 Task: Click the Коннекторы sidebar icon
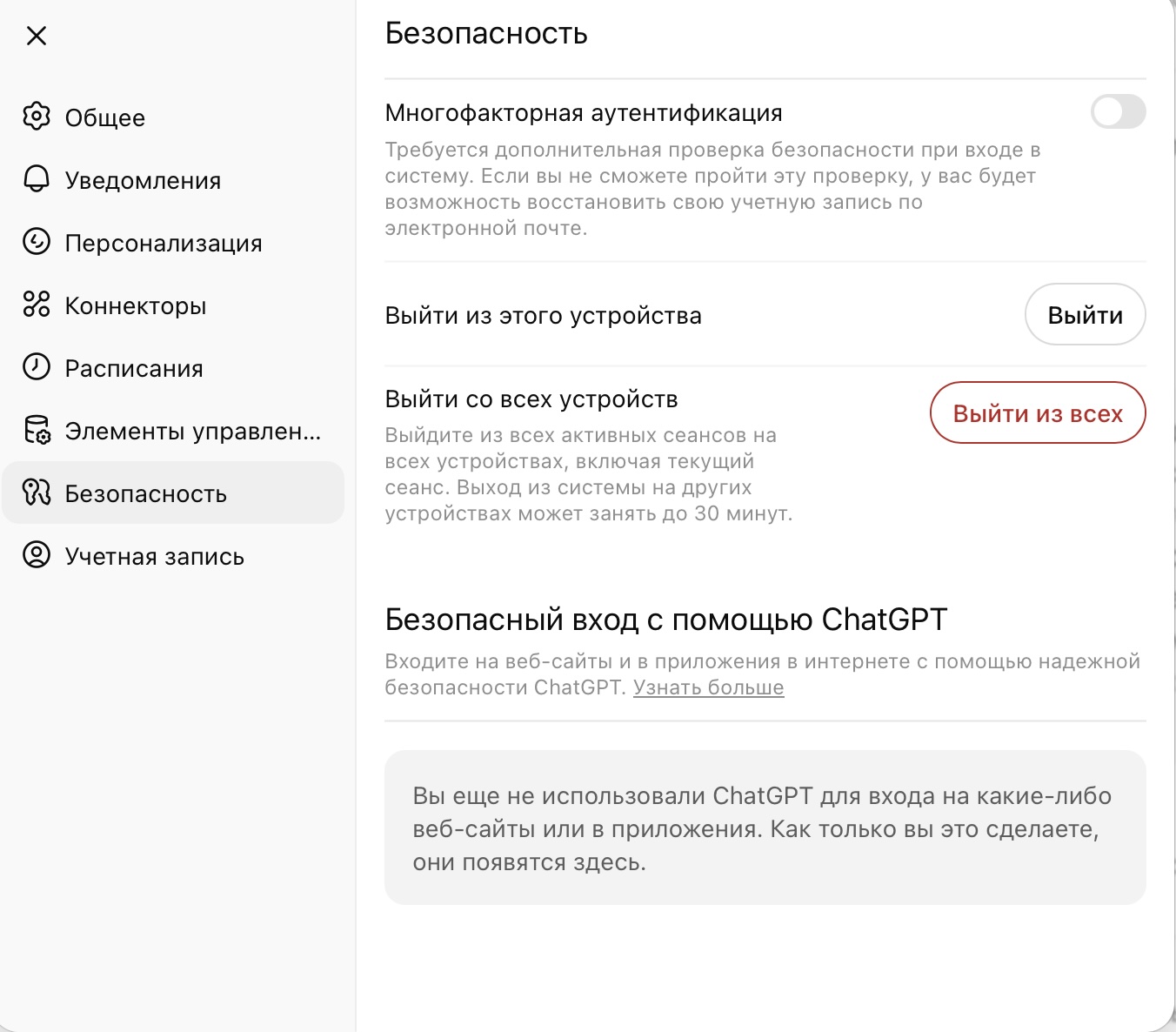pyautogui.click(x=37, y=305)
